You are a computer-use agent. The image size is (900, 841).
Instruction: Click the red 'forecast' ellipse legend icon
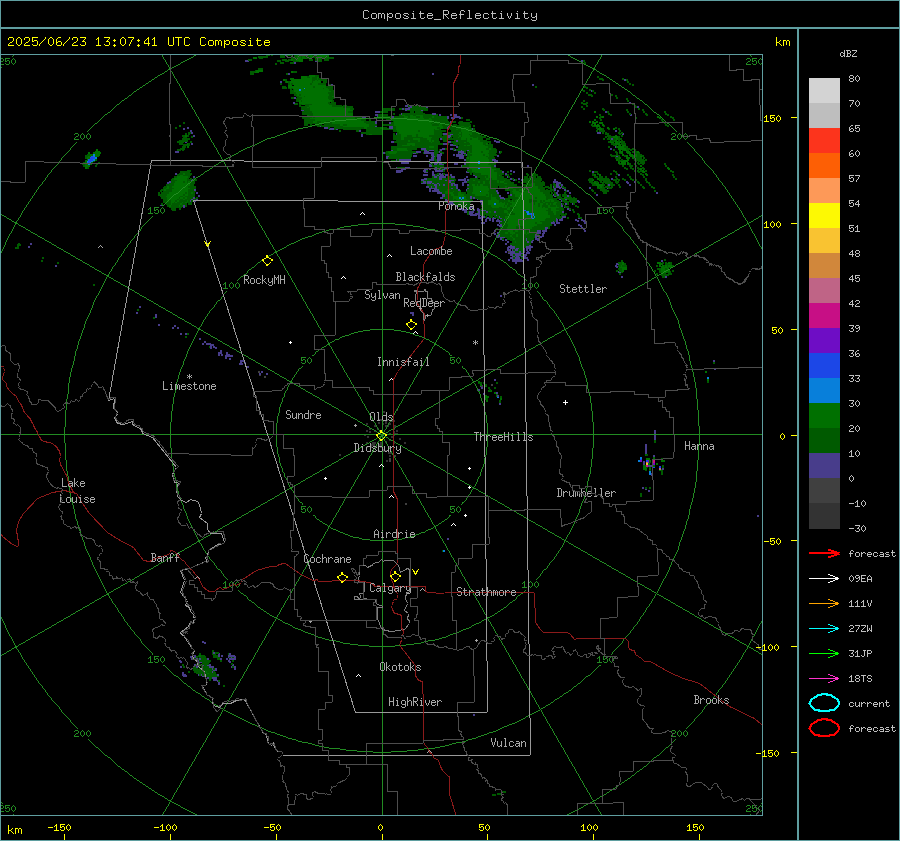pos(824,728)
